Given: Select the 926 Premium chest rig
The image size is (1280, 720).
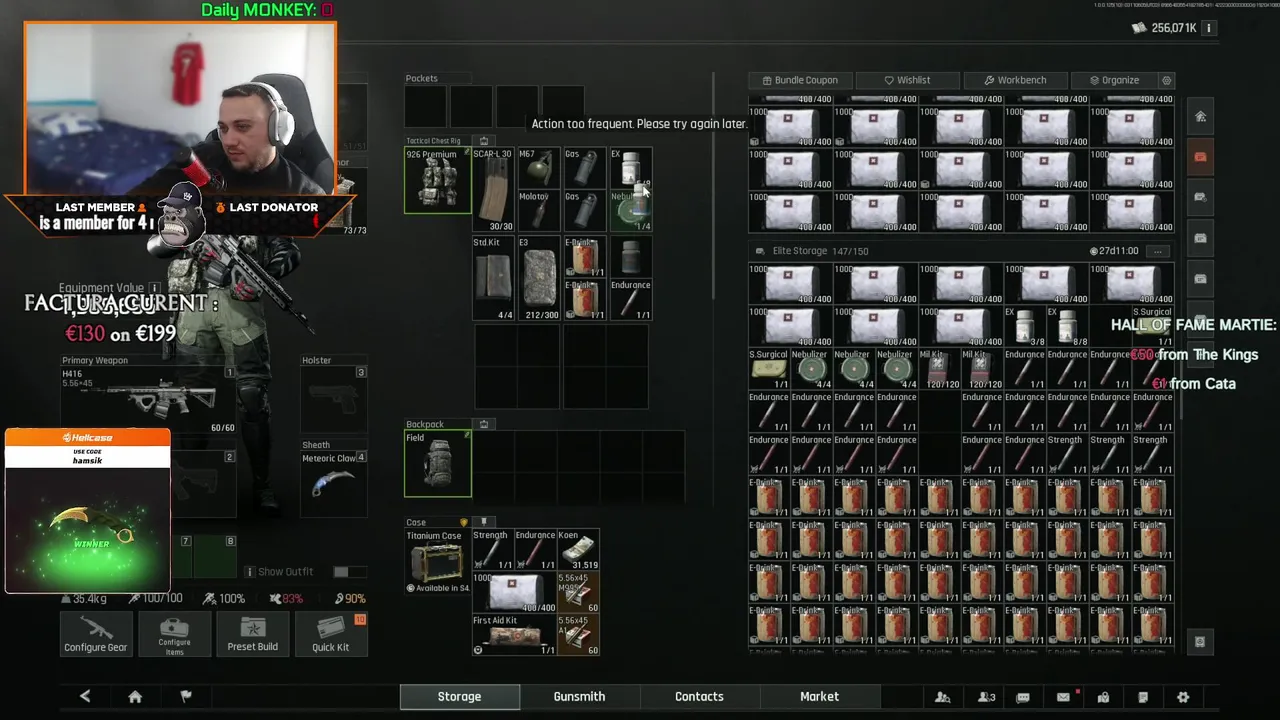Looking at the screenshot, I should 438,181.
